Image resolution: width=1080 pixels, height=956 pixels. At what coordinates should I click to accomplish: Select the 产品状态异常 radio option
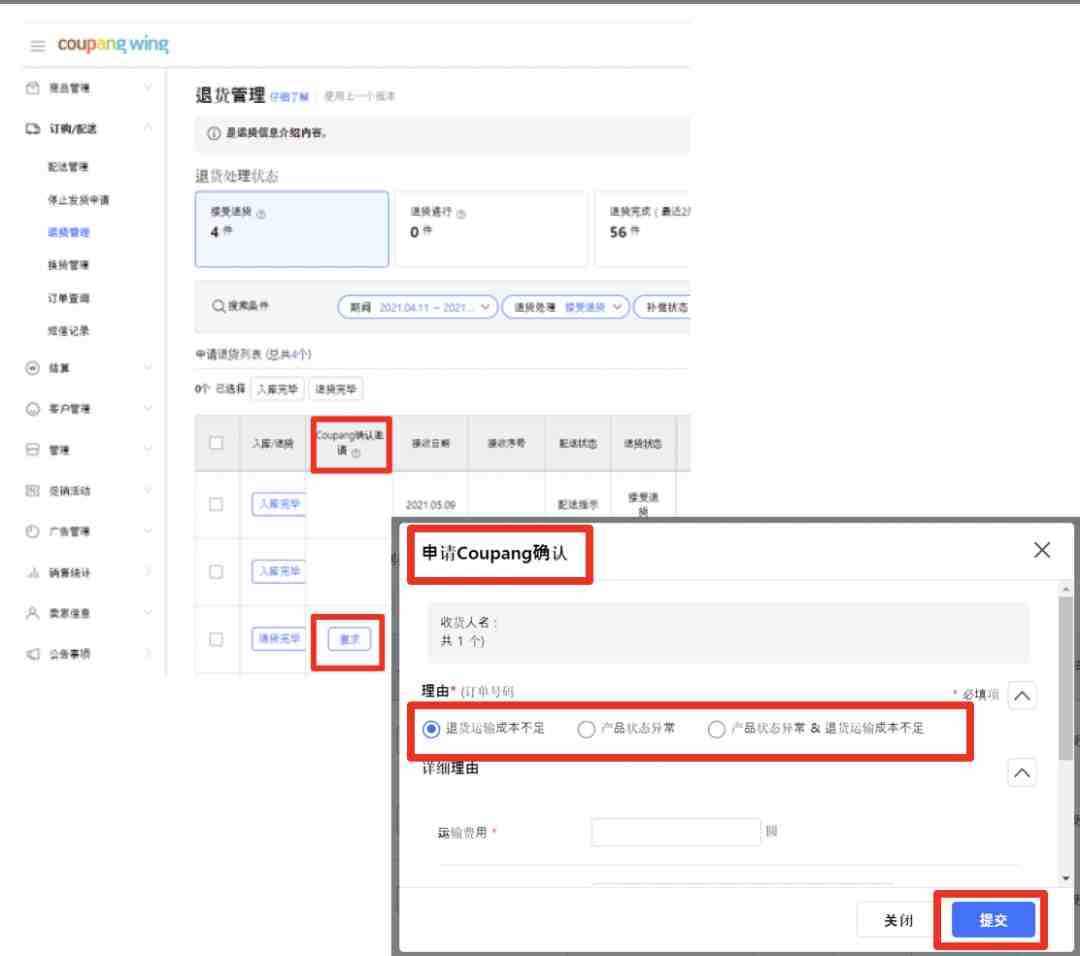coord(586,729)
